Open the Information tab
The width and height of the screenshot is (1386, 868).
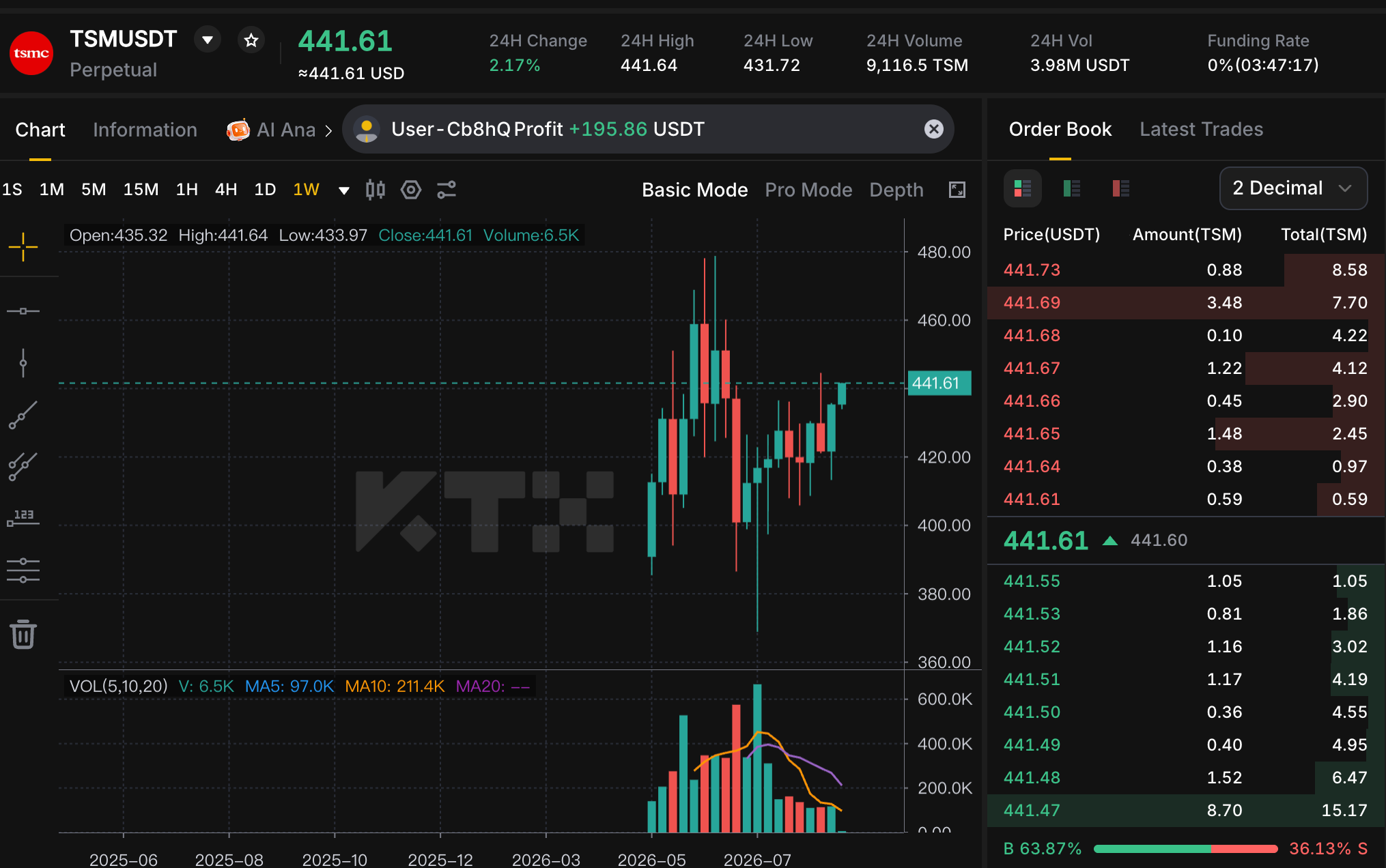coord(145,130)
